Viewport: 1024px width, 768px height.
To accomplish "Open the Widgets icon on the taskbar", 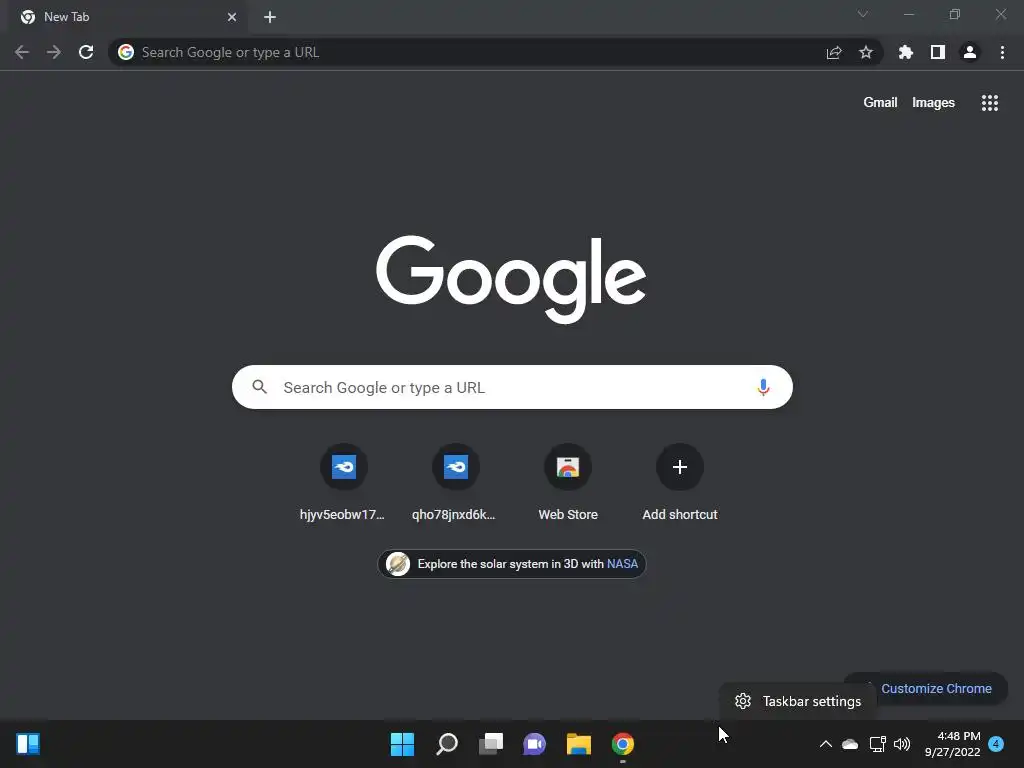I will (28, 744).
